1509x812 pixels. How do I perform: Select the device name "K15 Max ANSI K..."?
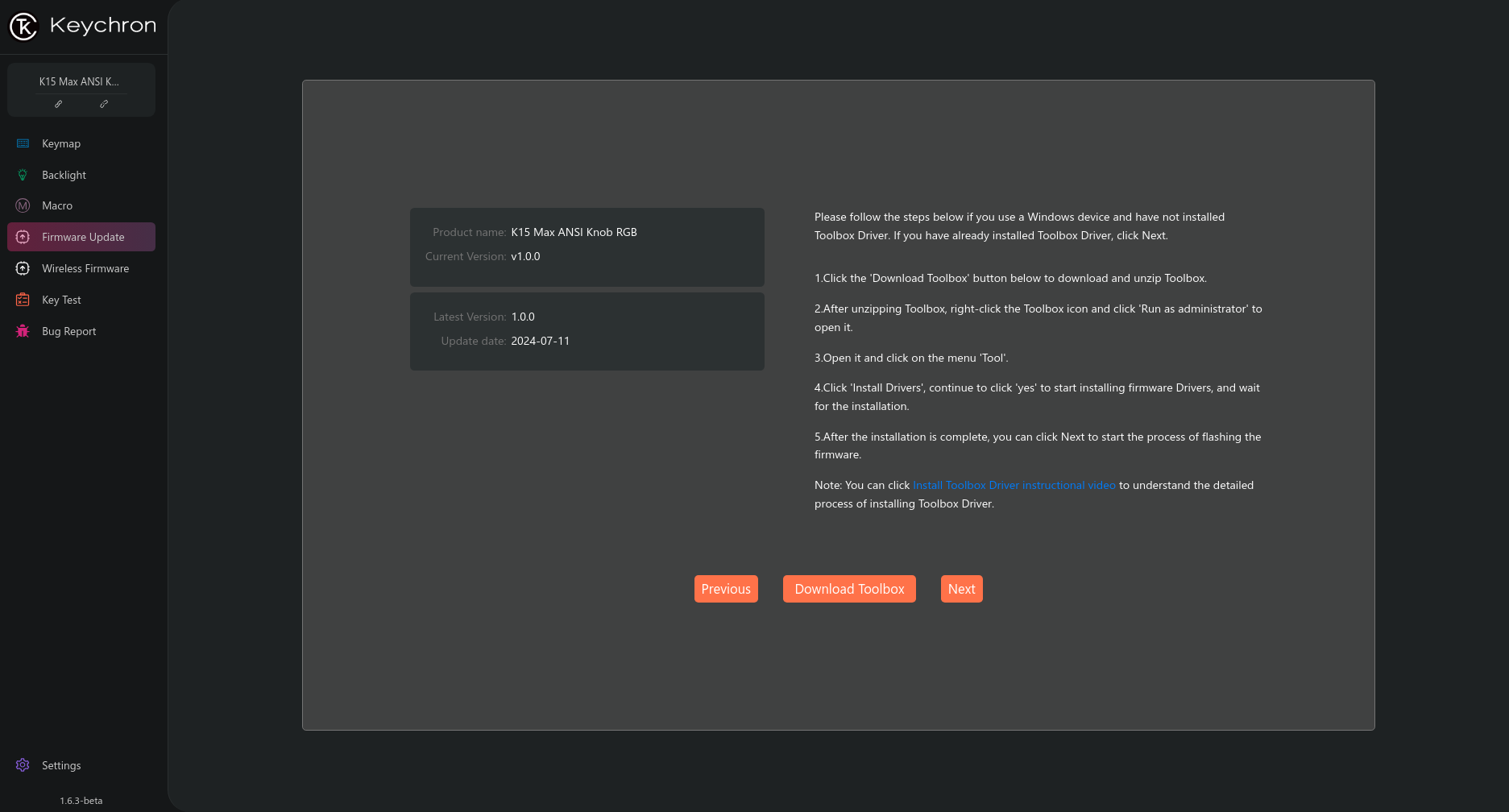click(x=79, y=81)
